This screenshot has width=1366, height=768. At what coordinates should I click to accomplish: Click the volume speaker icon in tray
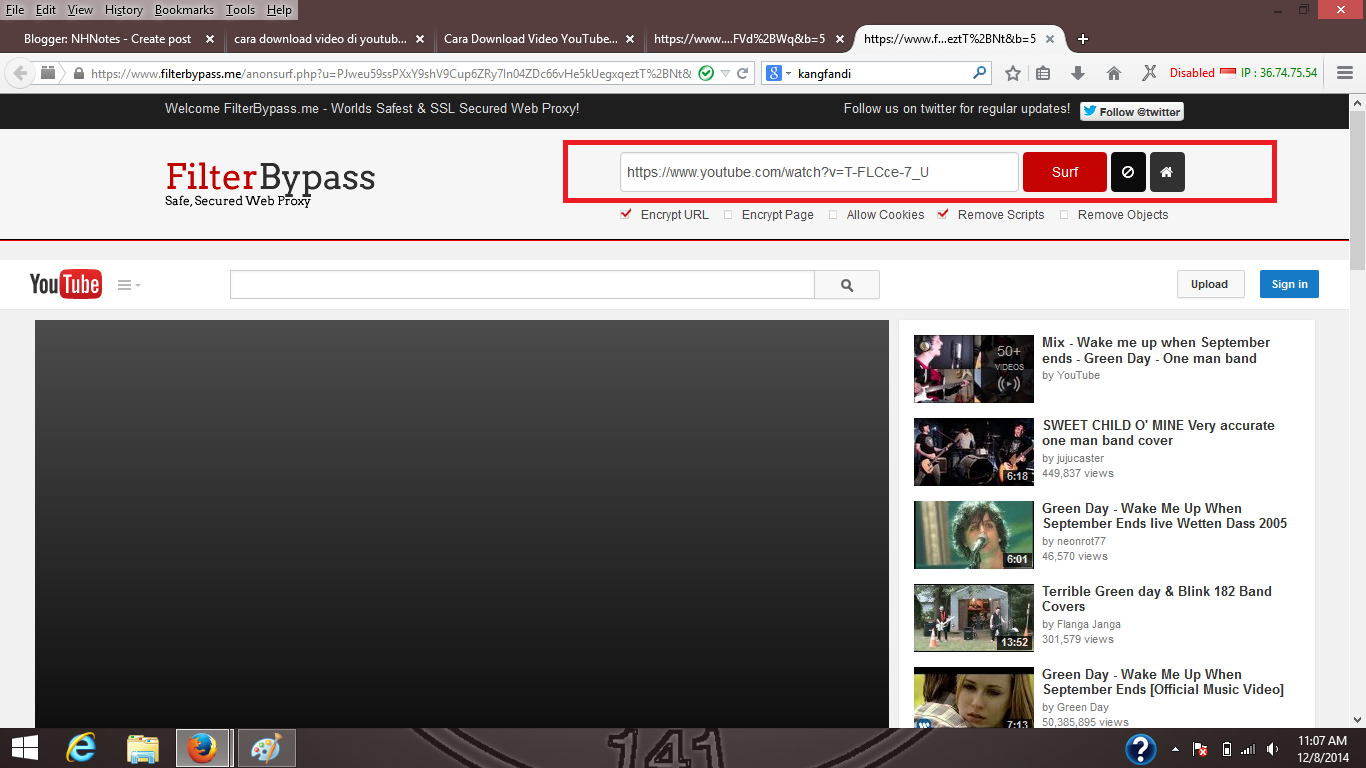point(1272,749)
